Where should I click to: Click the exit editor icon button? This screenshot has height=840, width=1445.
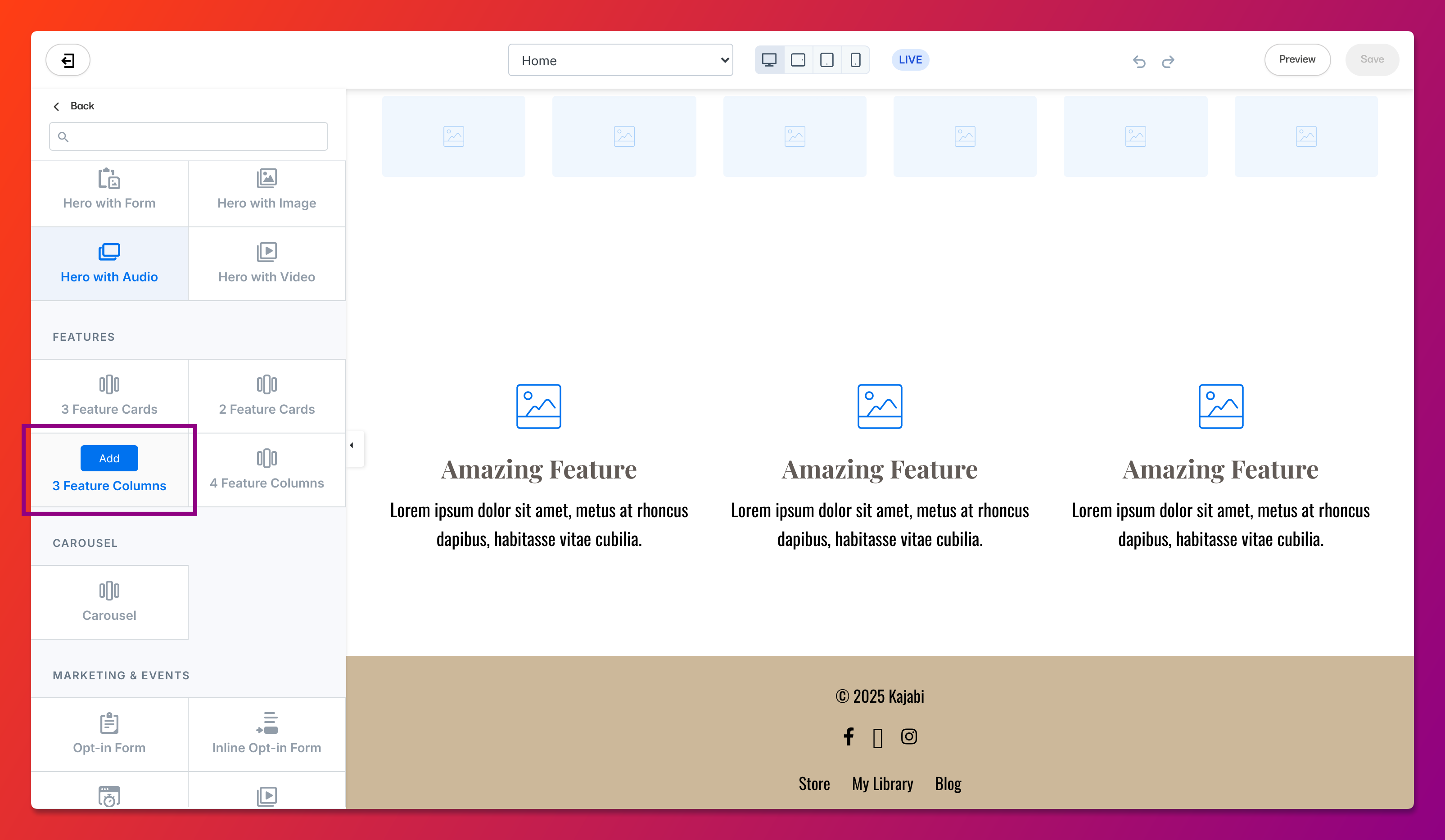68,59
